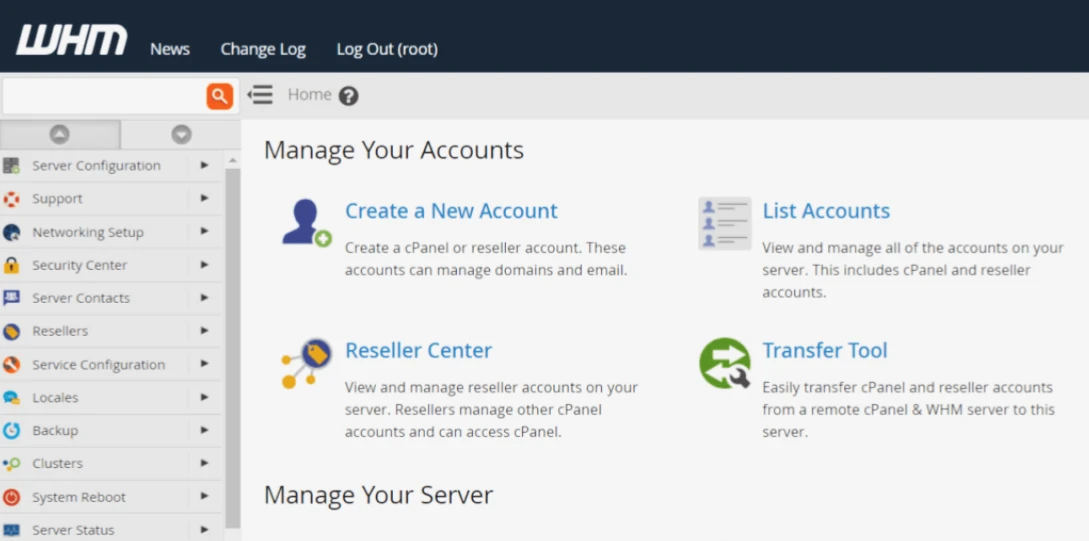Expand all sidebar sections with down arrow
The height and width of the screenshot is (541, 1089).
tap(181, 134)
